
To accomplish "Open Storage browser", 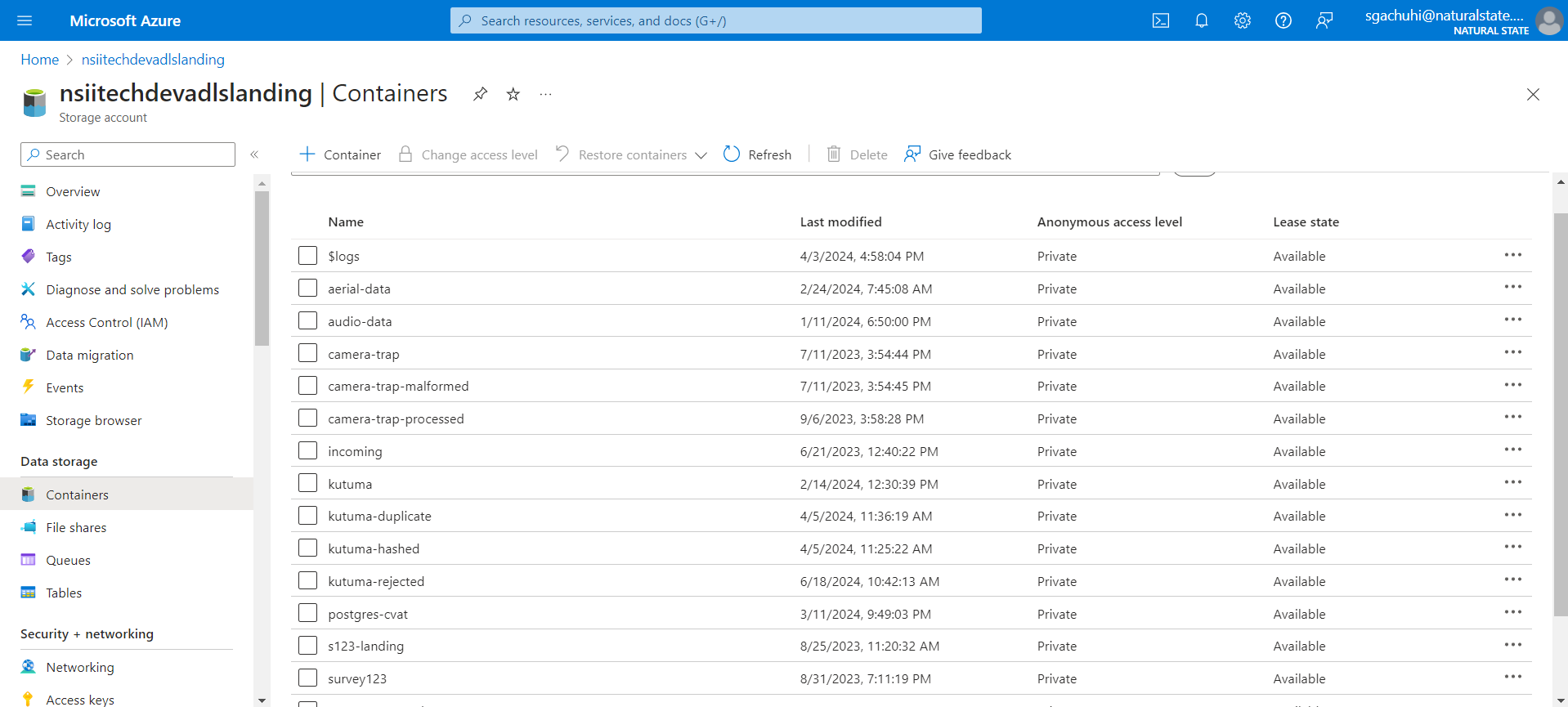I will [x=94, y=420].
